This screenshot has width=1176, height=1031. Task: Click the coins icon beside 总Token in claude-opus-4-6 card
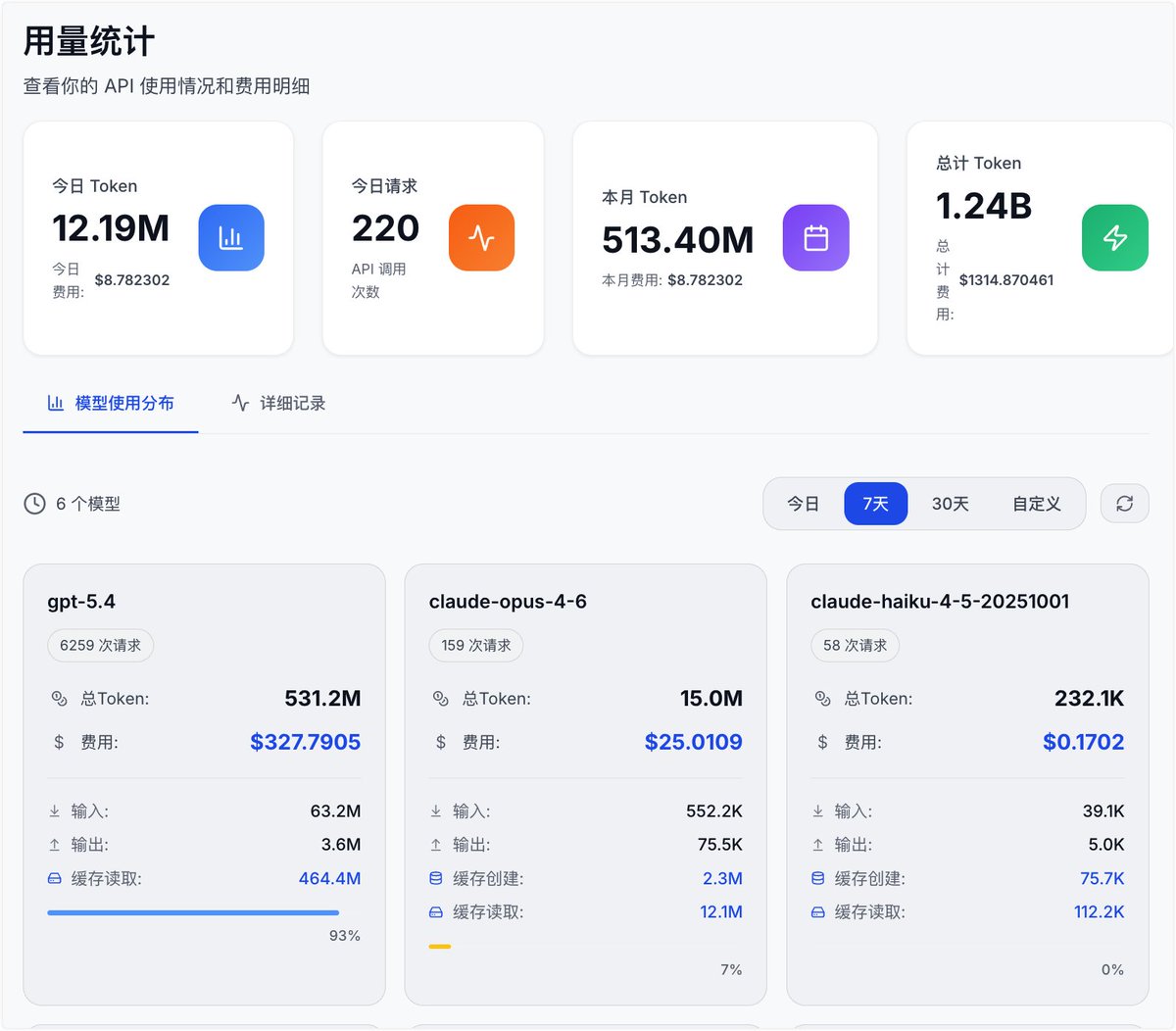tap(441, 699)
